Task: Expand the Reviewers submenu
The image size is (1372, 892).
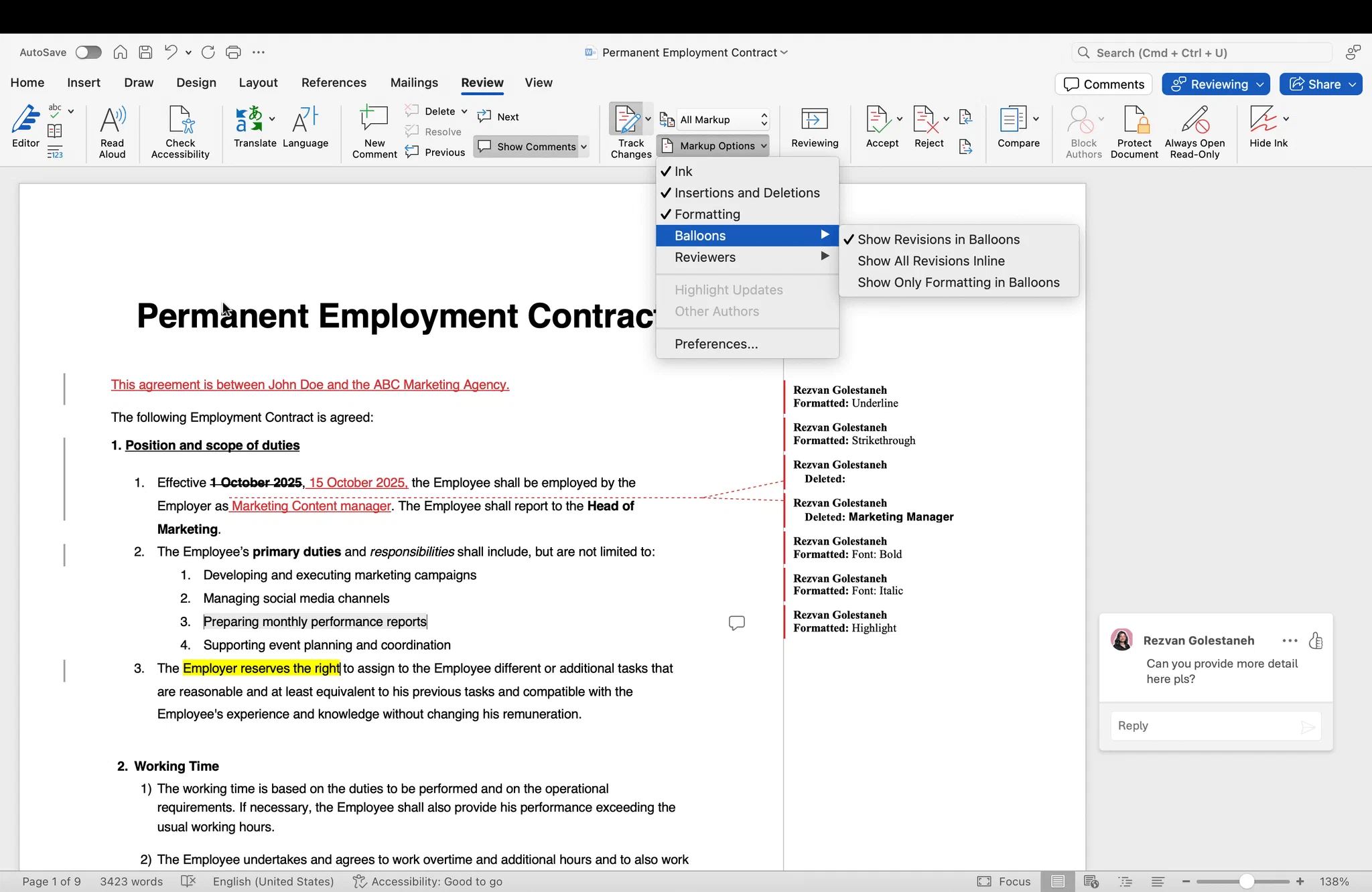Action: pyautogui.click(x=747, y=257)
